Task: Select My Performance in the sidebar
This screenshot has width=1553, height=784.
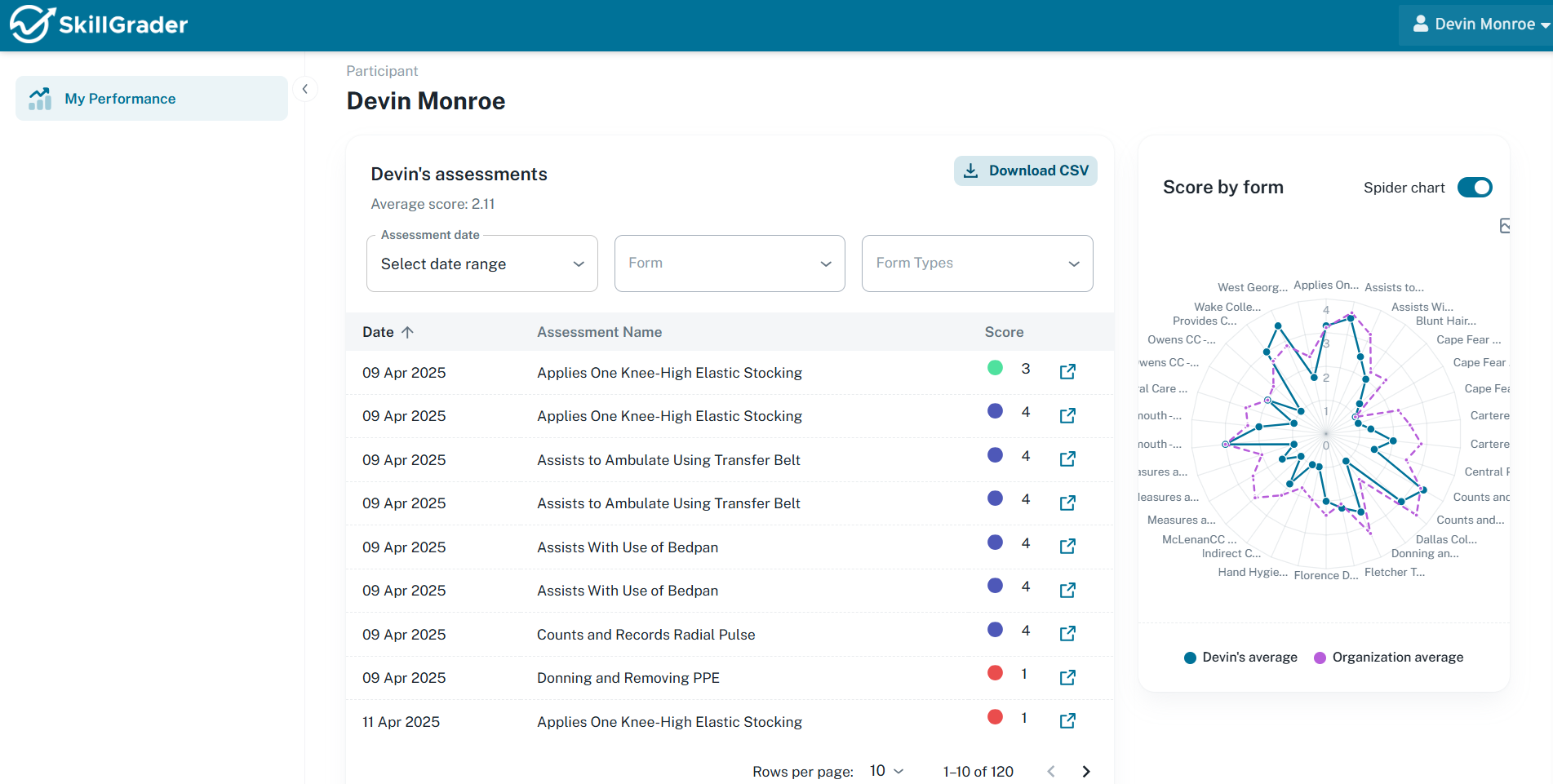Action: (x=120, y=98)
